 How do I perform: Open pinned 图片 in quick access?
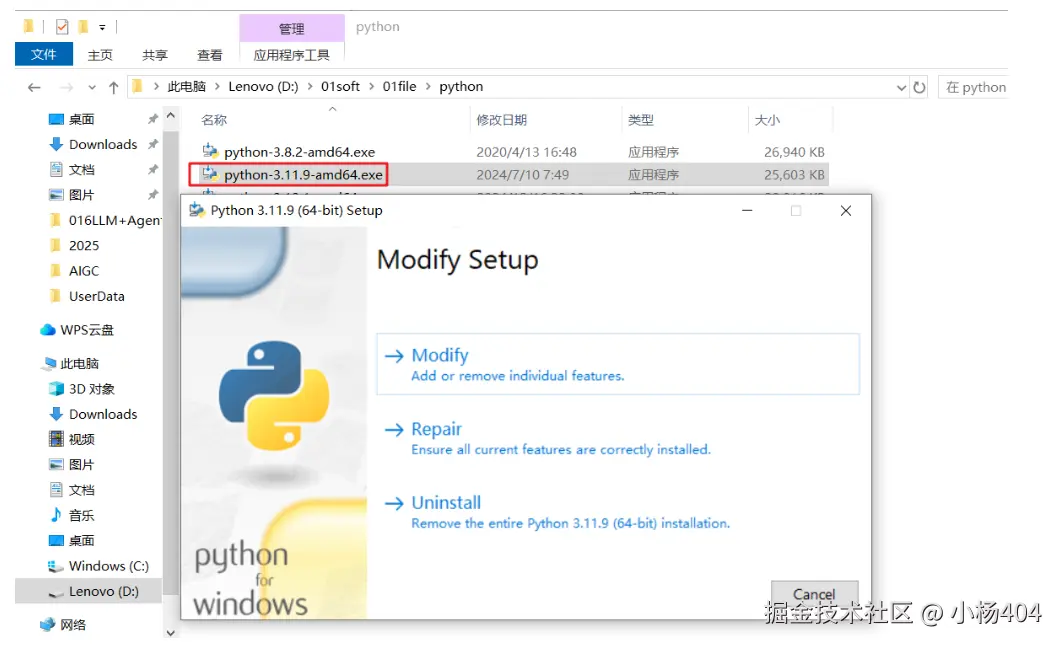[x=81, y=195]
